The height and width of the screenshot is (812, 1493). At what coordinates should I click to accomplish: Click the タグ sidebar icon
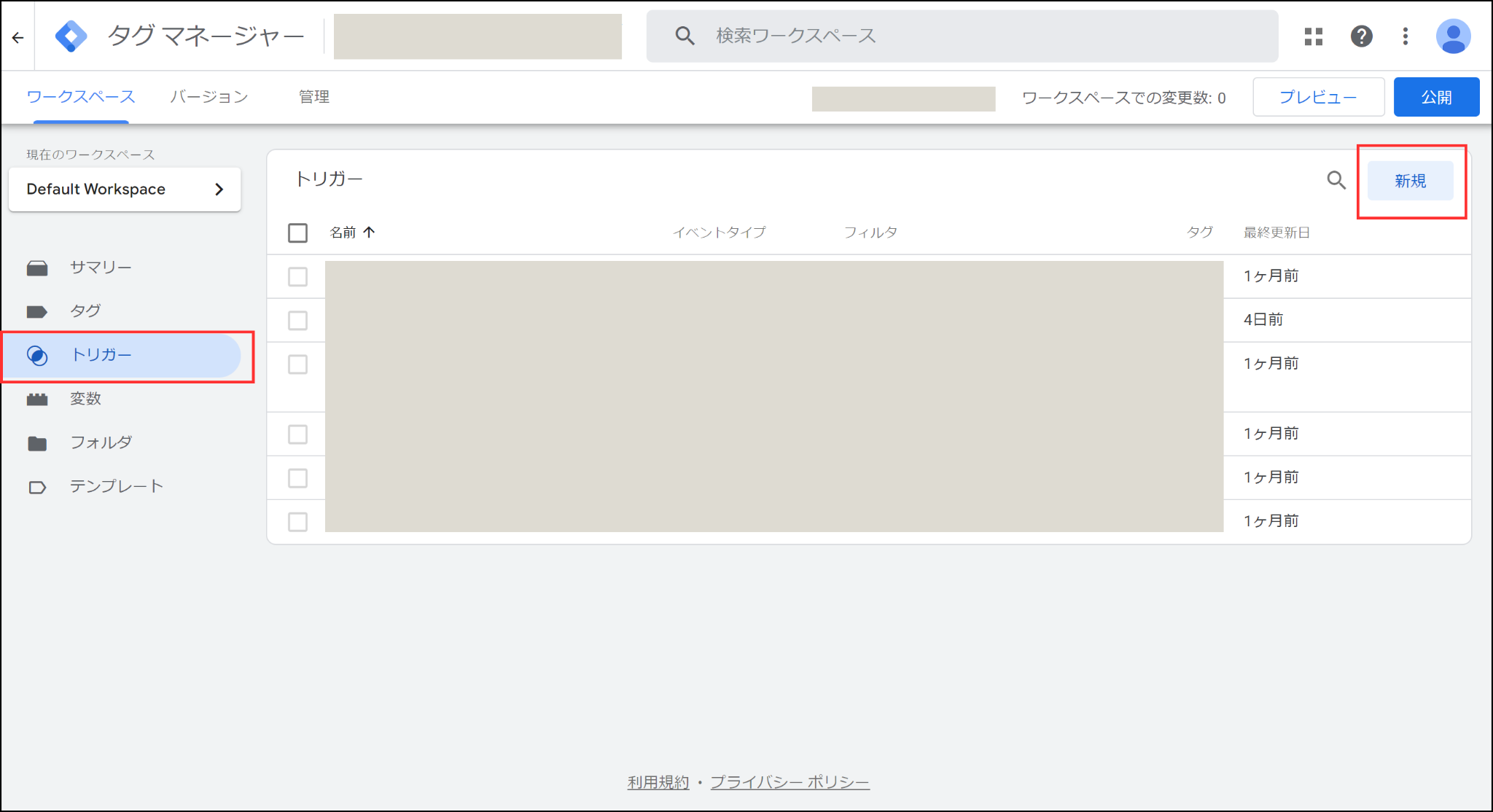pos(37,312)
